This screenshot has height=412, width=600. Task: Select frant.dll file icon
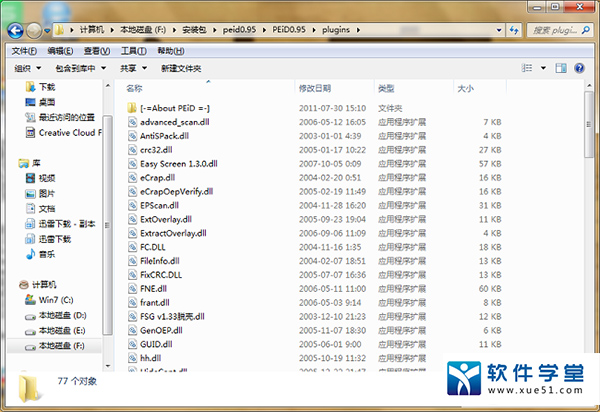point(132,303)
